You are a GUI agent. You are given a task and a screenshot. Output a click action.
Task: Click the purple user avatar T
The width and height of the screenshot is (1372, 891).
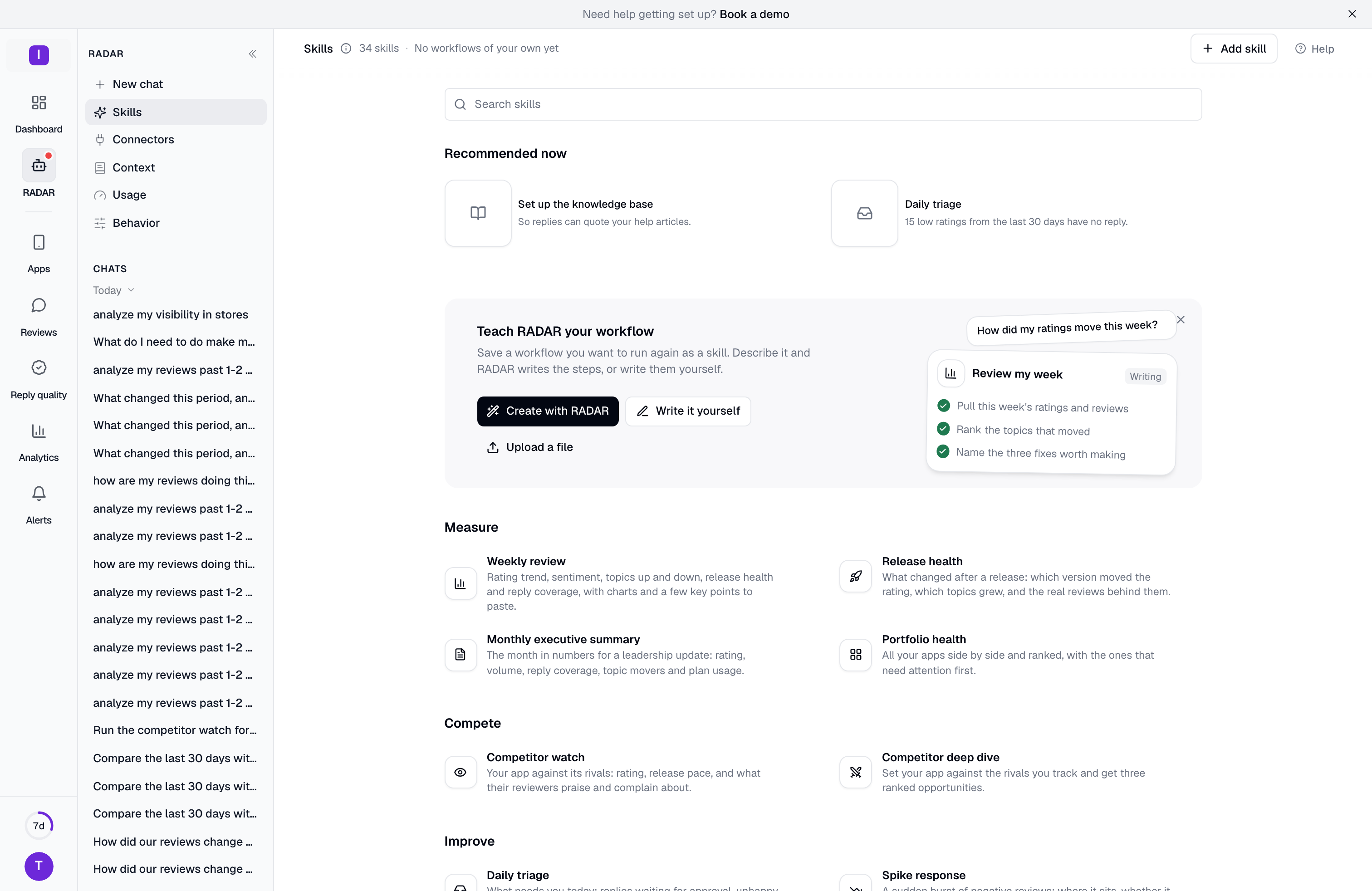tap(39, 866)
